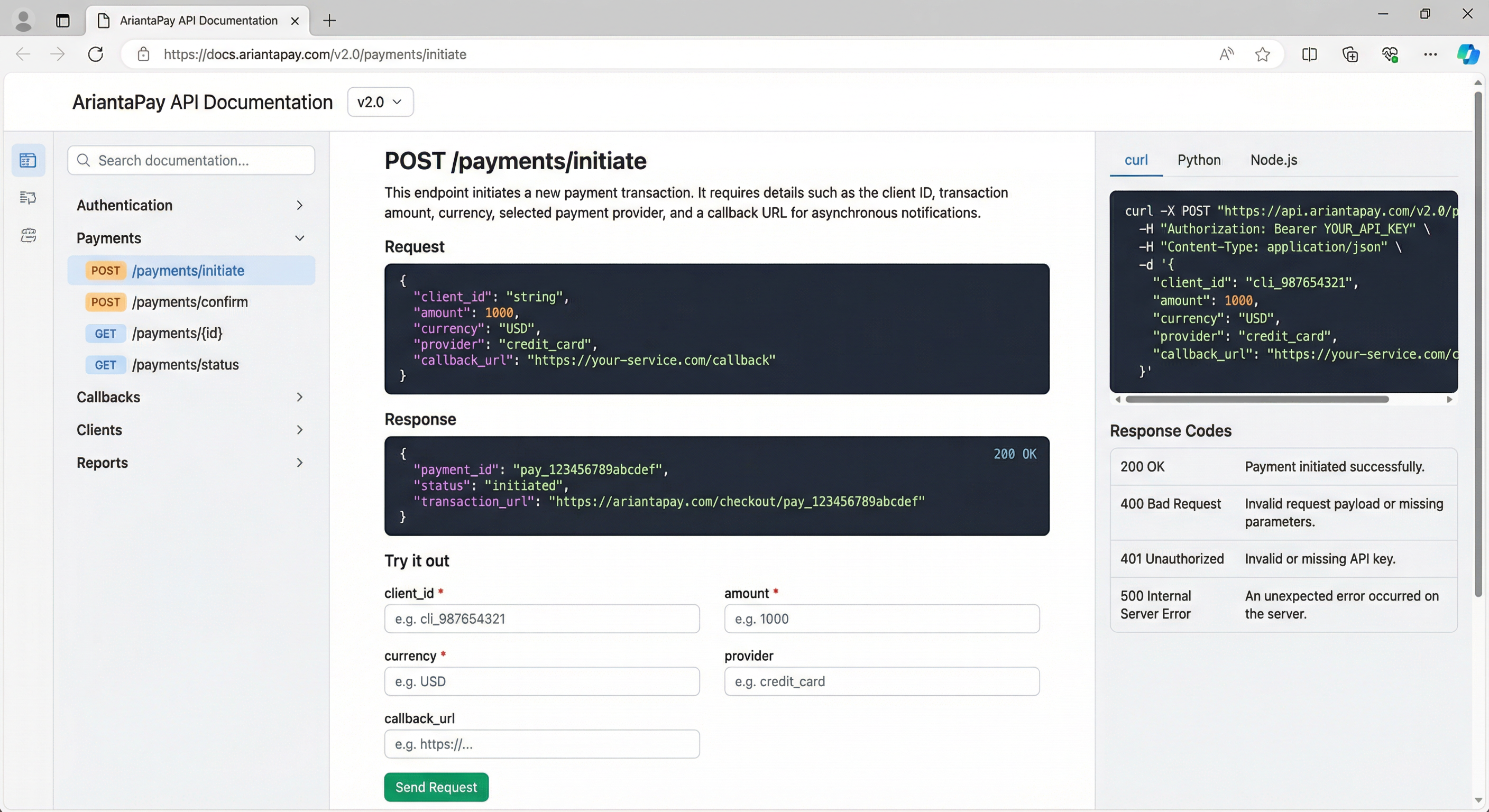
Task: Focus the client_id input field
Action: pos(541,619)
